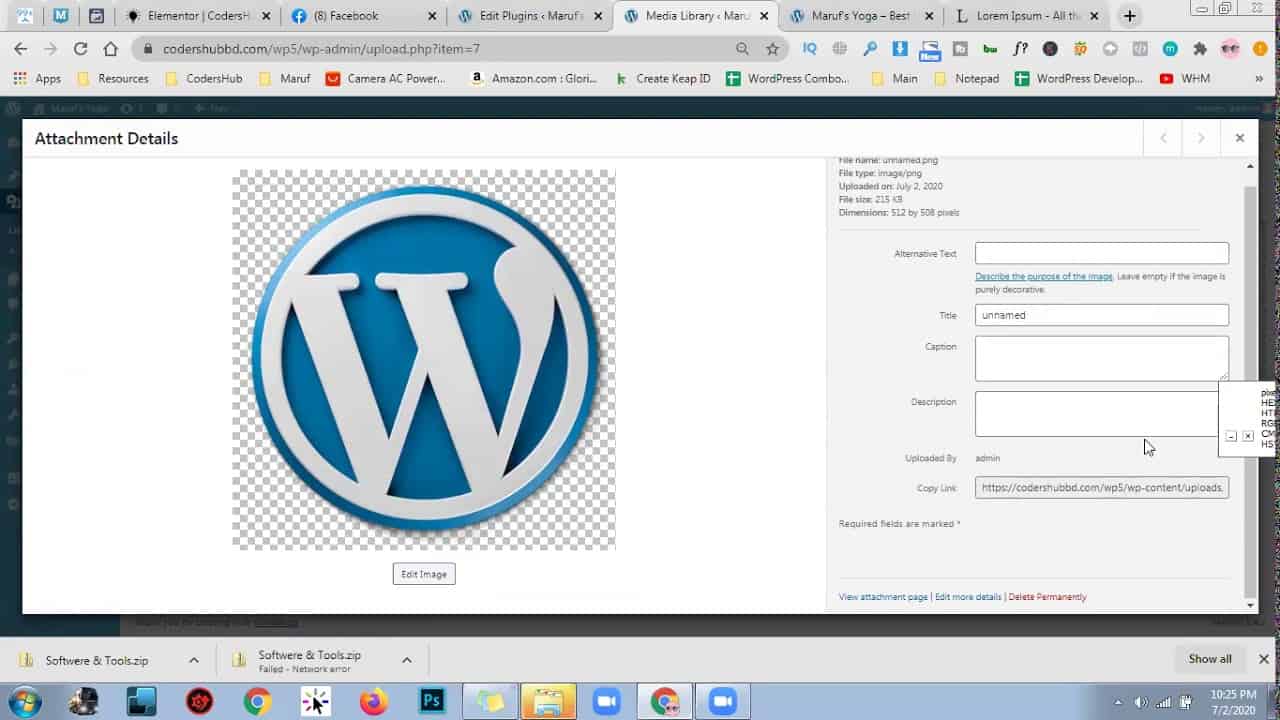1280x720 pixels.
Task: Open a new browser tab
Action: tap(1130, 16)
